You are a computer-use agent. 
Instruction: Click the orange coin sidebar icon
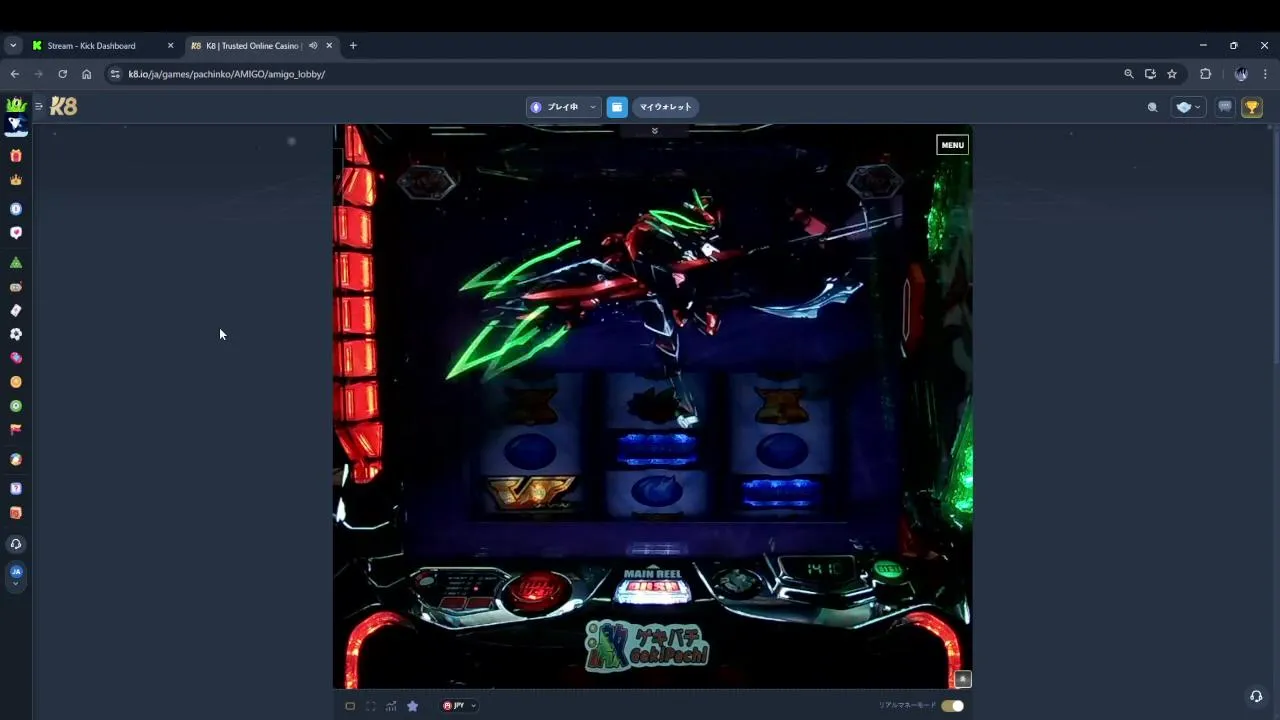coord(15,382)
